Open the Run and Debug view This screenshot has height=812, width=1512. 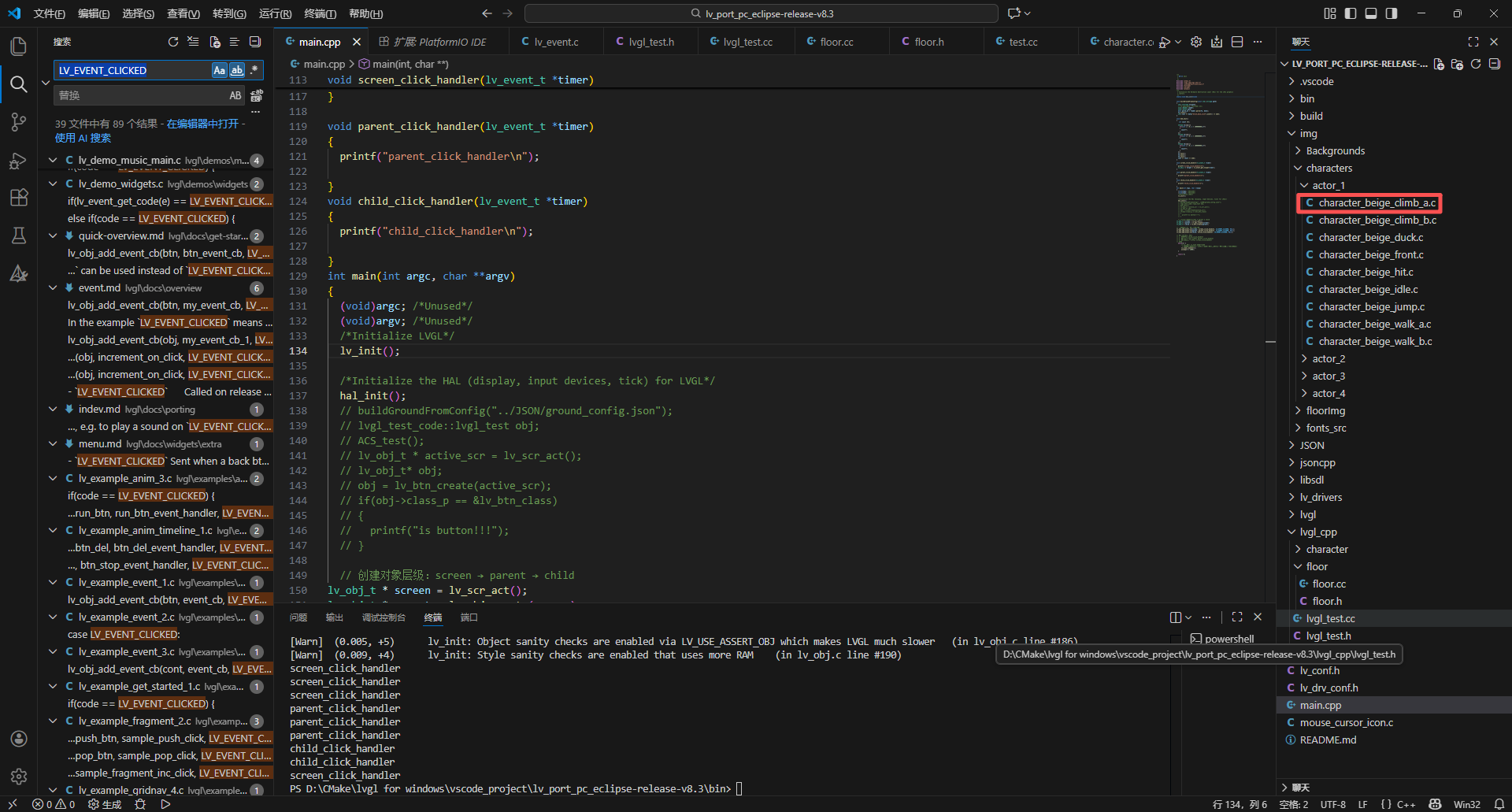[19, 160]
